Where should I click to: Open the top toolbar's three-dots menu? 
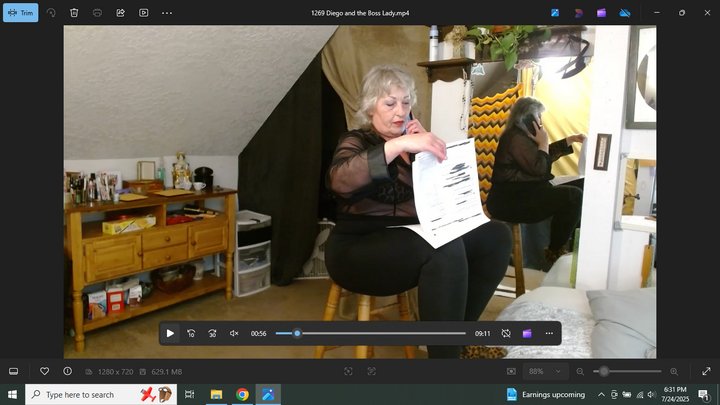coord(167,13)
